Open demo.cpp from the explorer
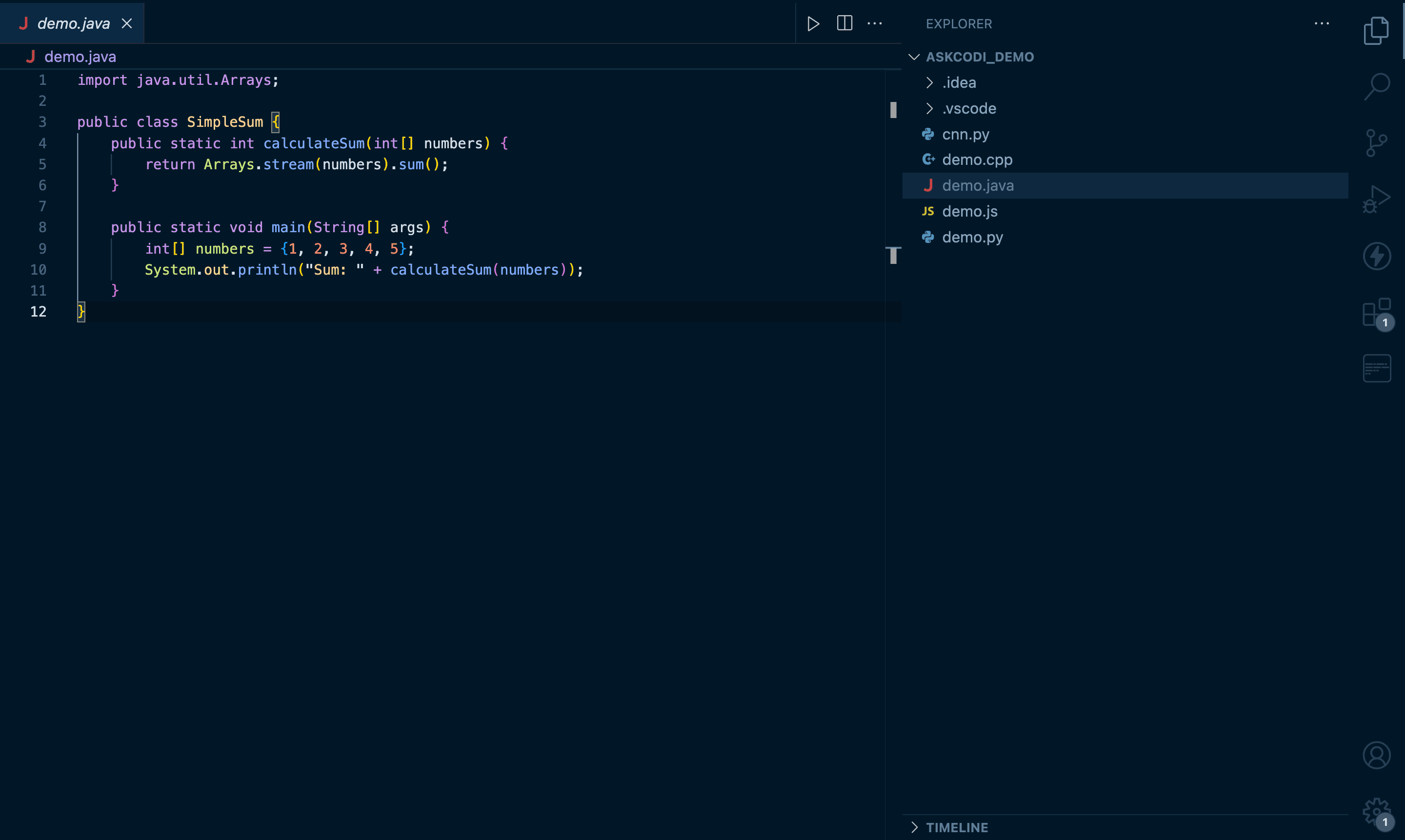 [x=1125, y=160]
